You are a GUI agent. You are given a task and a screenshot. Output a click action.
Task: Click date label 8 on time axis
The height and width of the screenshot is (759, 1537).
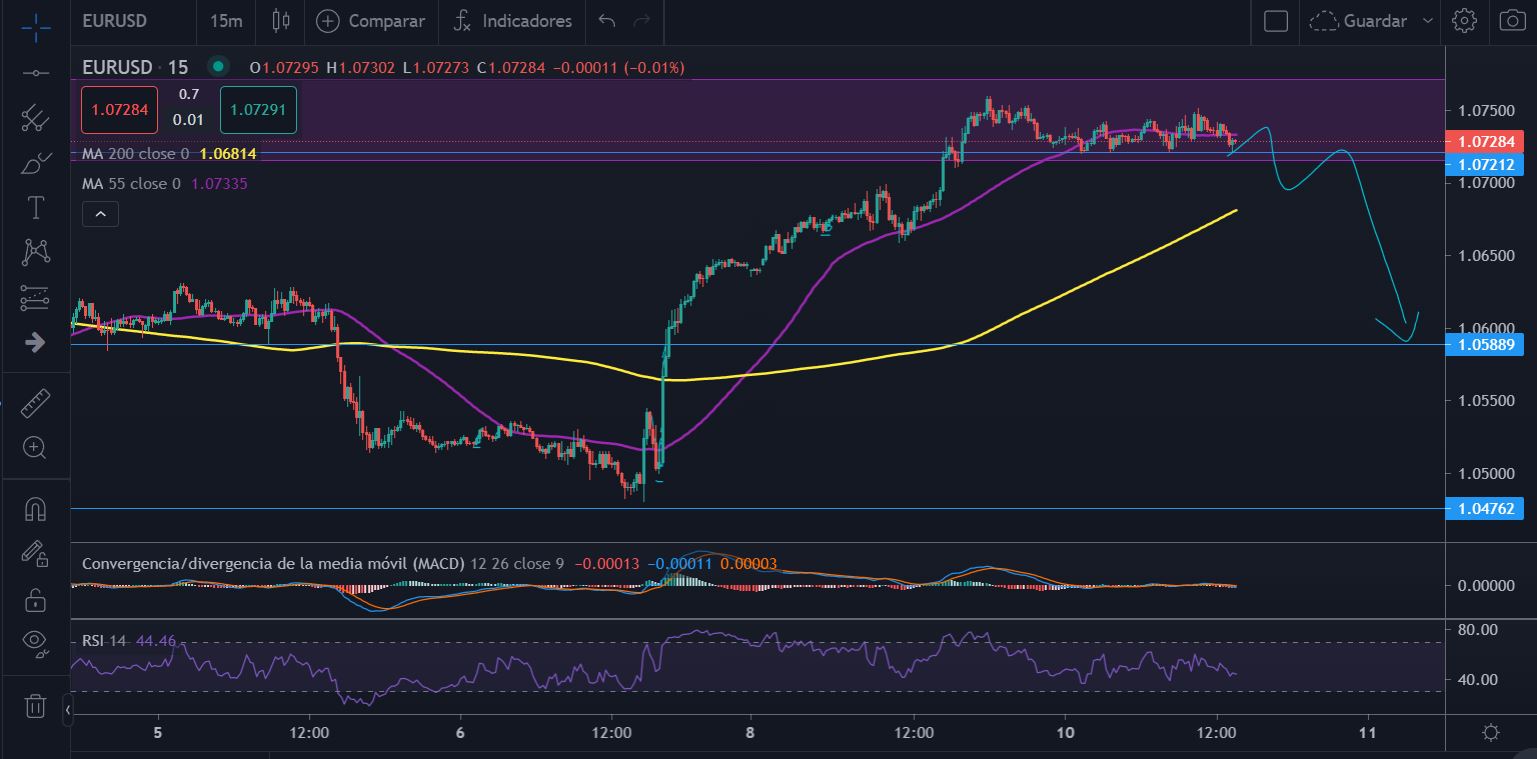point(750,733)
